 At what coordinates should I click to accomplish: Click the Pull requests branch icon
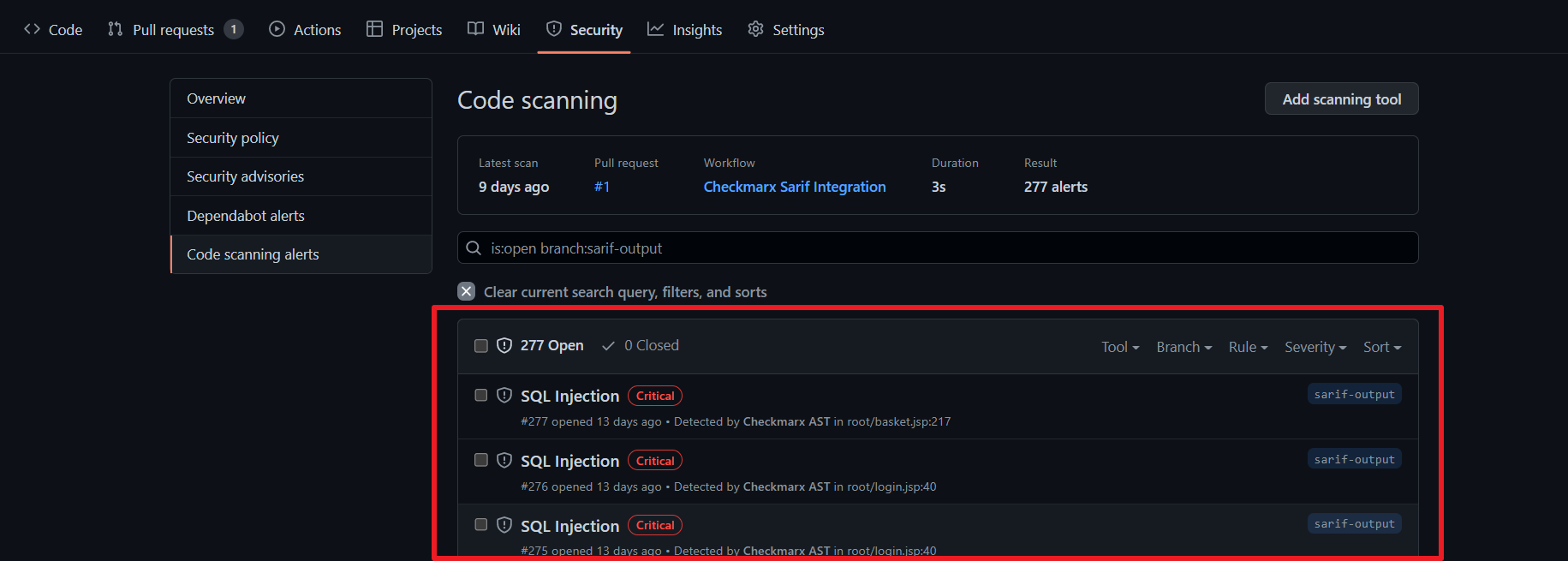tap(115, 29)
